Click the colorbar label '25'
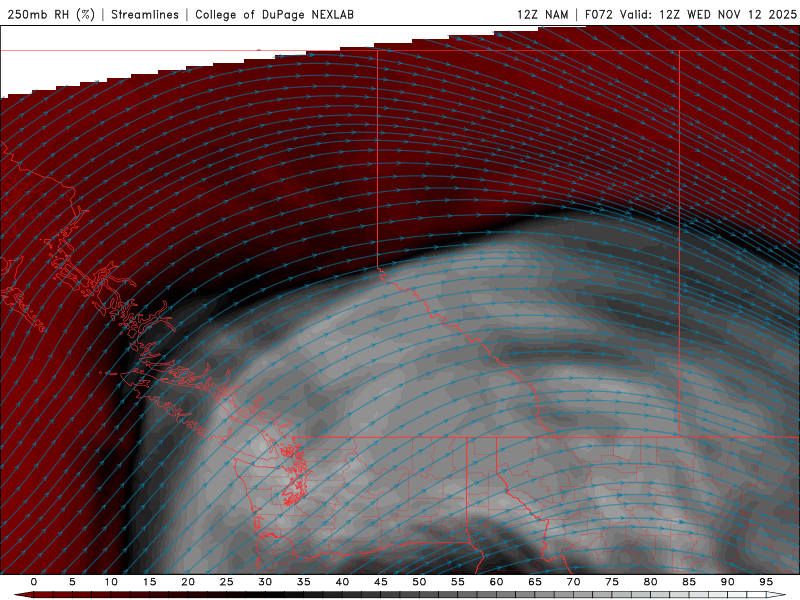This screenshot has width=800, height=600. pos(227,582)
